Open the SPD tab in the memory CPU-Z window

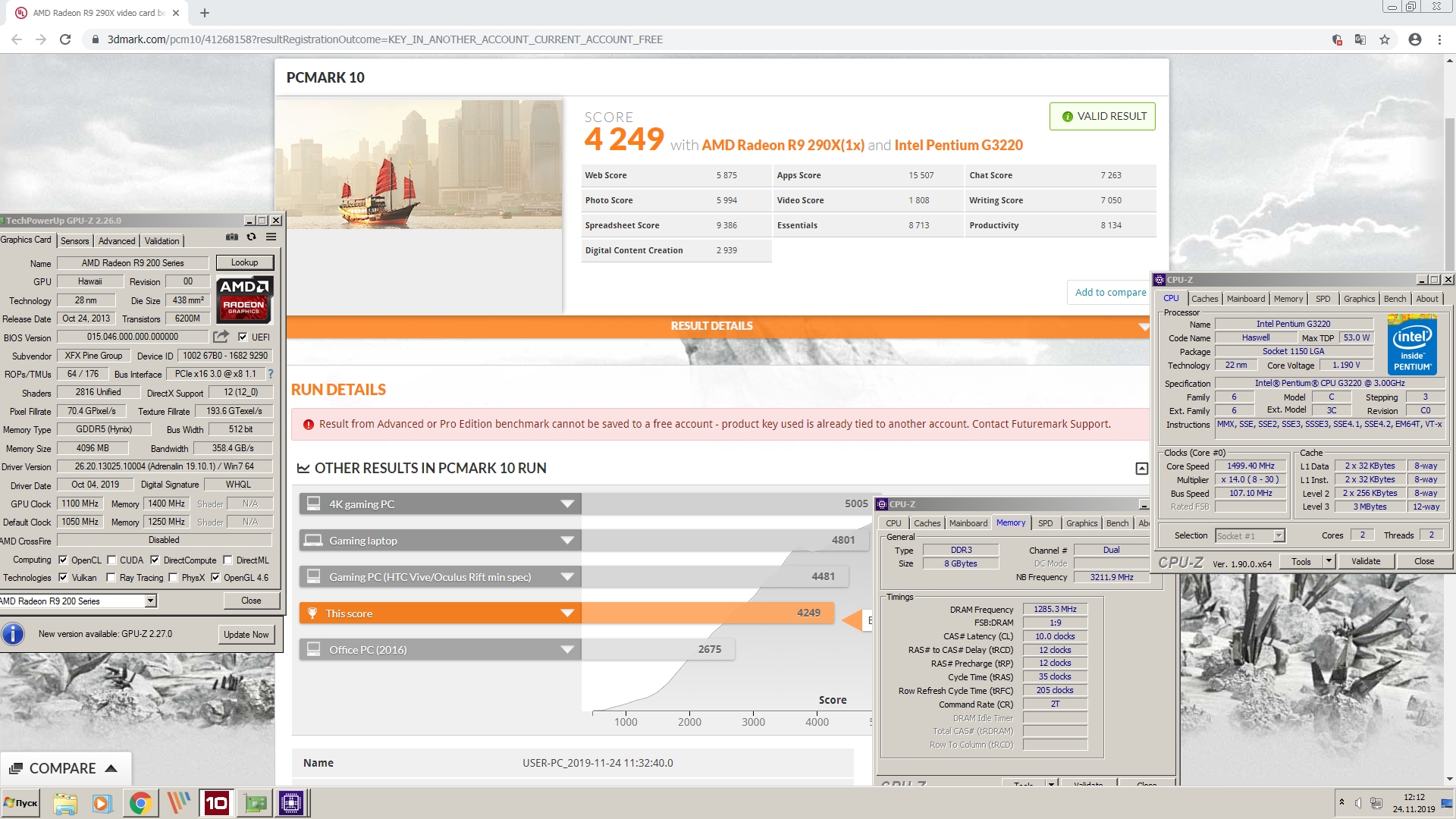1046,523
